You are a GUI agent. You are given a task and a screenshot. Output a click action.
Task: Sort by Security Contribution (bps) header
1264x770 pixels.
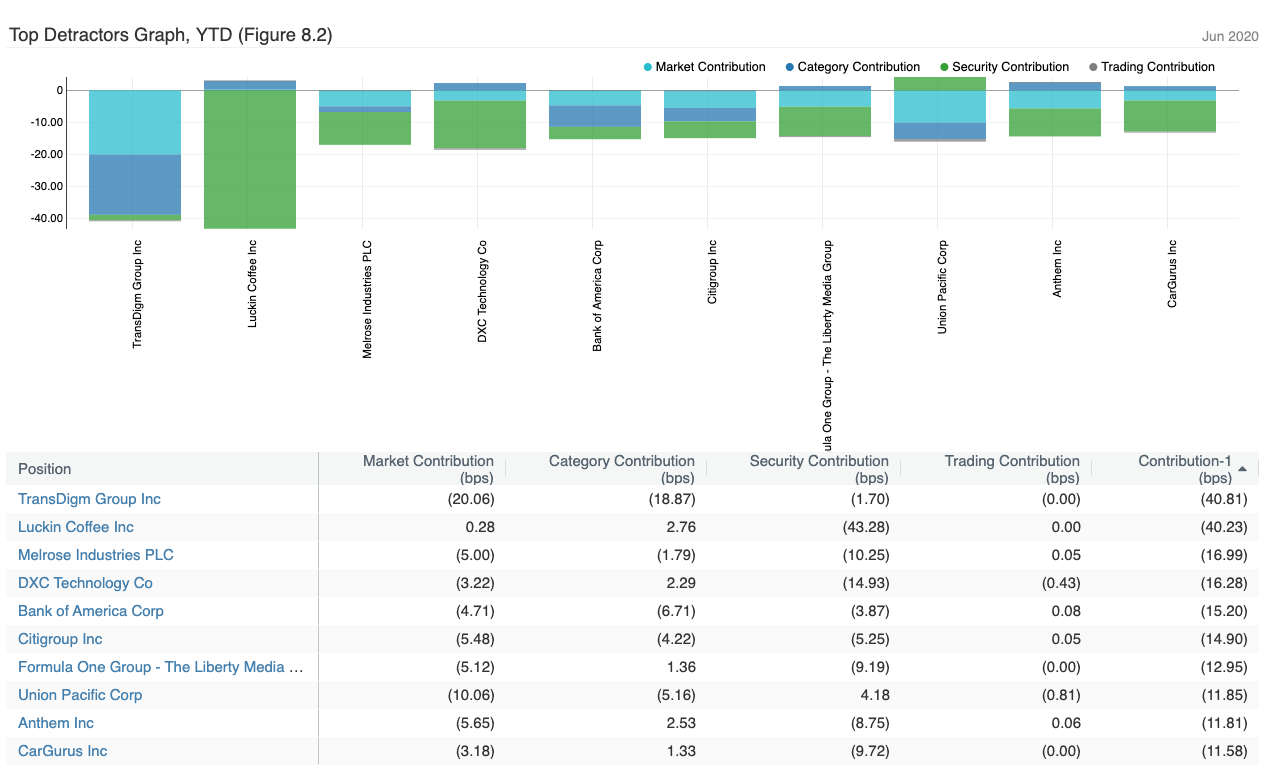819,469
